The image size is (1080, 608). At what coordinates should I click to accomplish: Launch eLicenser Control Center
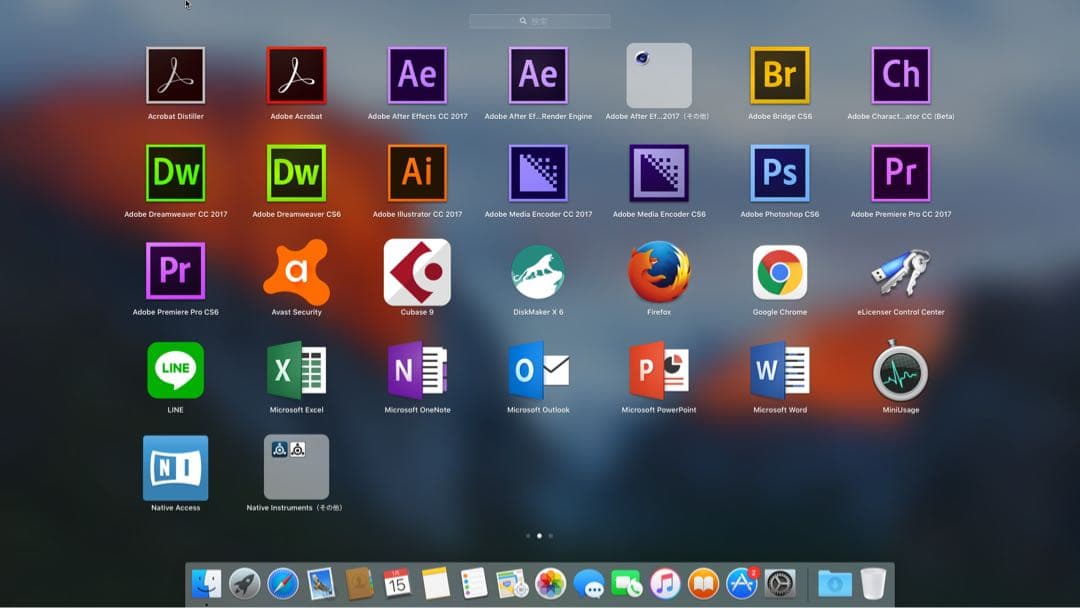point(900,272)
